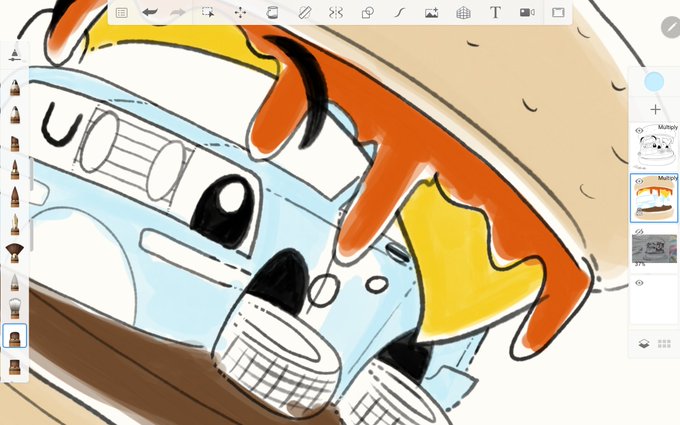Switch to full screen view
Viewport: 680px width, 425px height.
click(558, 13)
